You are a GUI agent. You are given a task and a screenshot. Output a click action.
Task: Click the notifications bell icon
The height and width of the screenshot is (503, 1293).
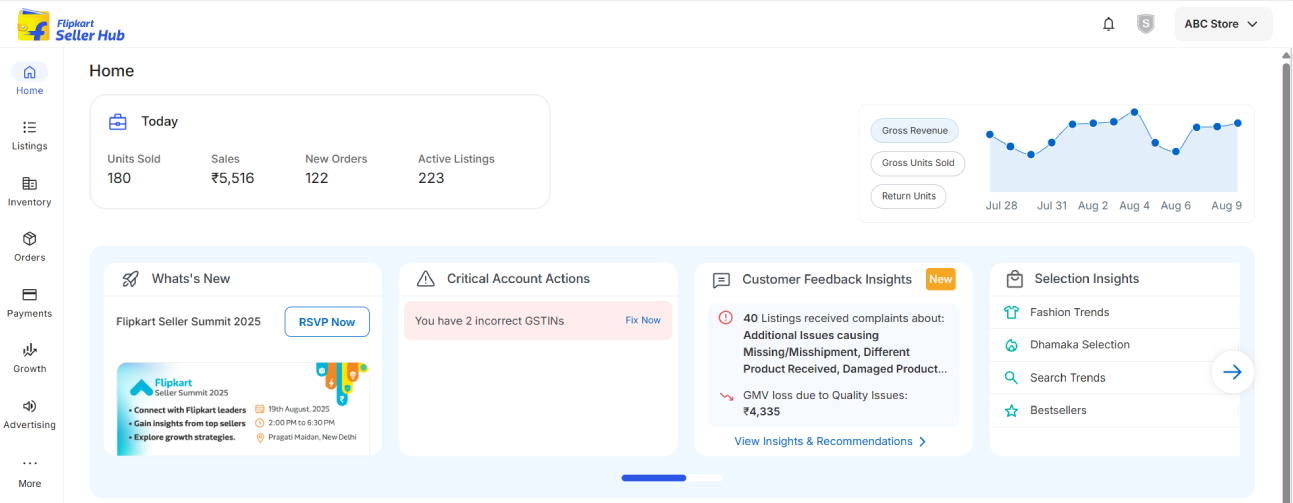(1108, 24)
